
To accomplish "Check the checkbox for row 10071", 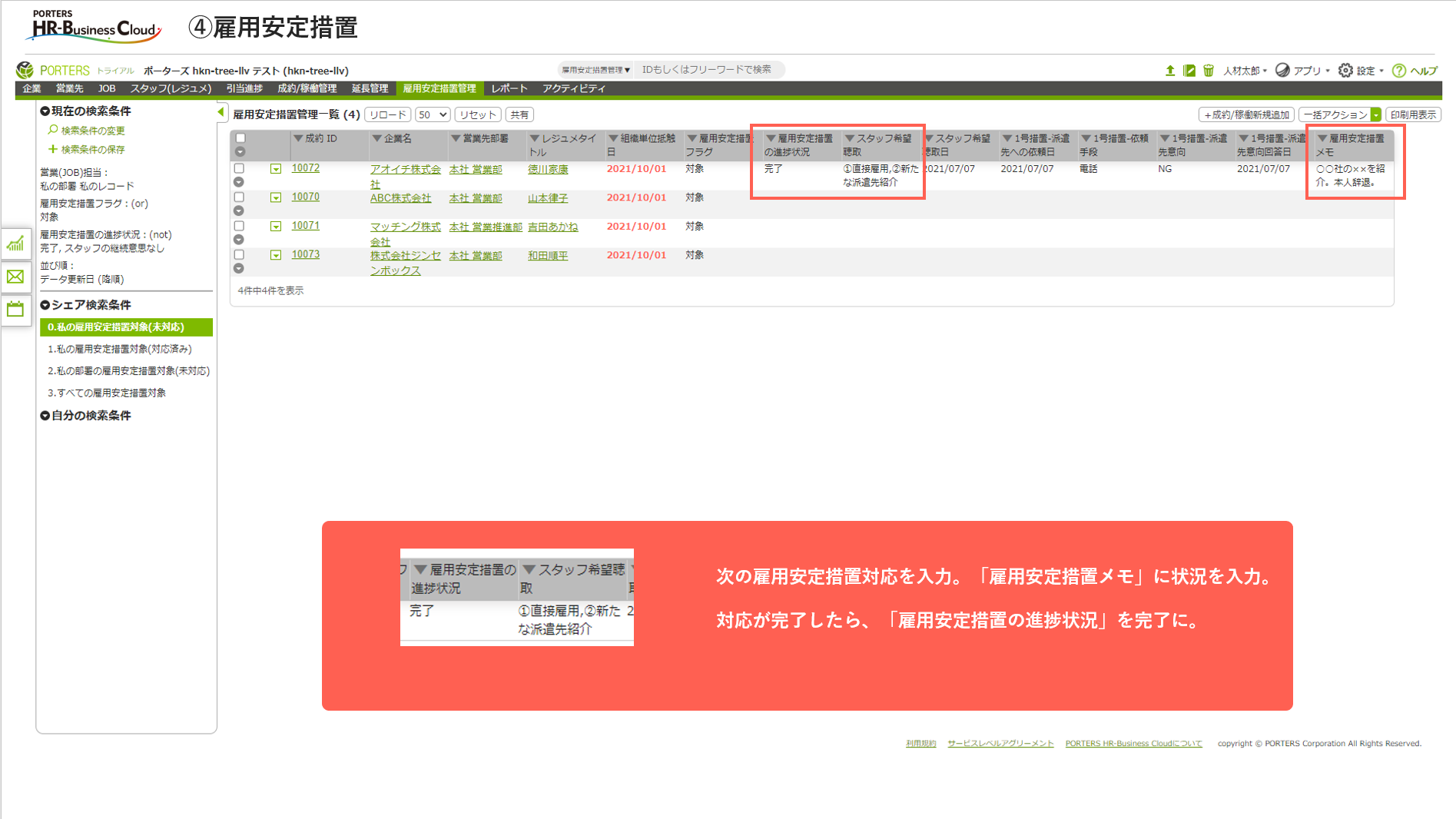I will pos(239,226).
